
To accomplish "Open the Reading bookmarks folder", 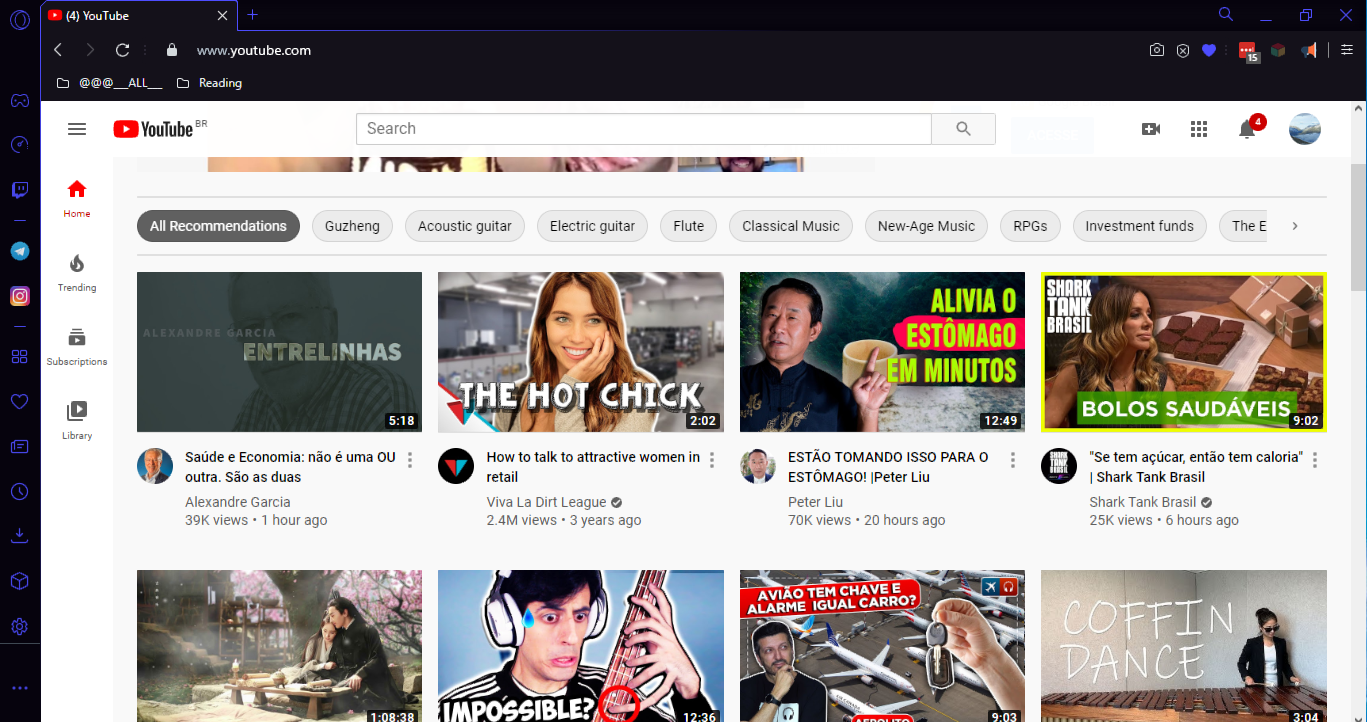I will (x=209, y=83).
